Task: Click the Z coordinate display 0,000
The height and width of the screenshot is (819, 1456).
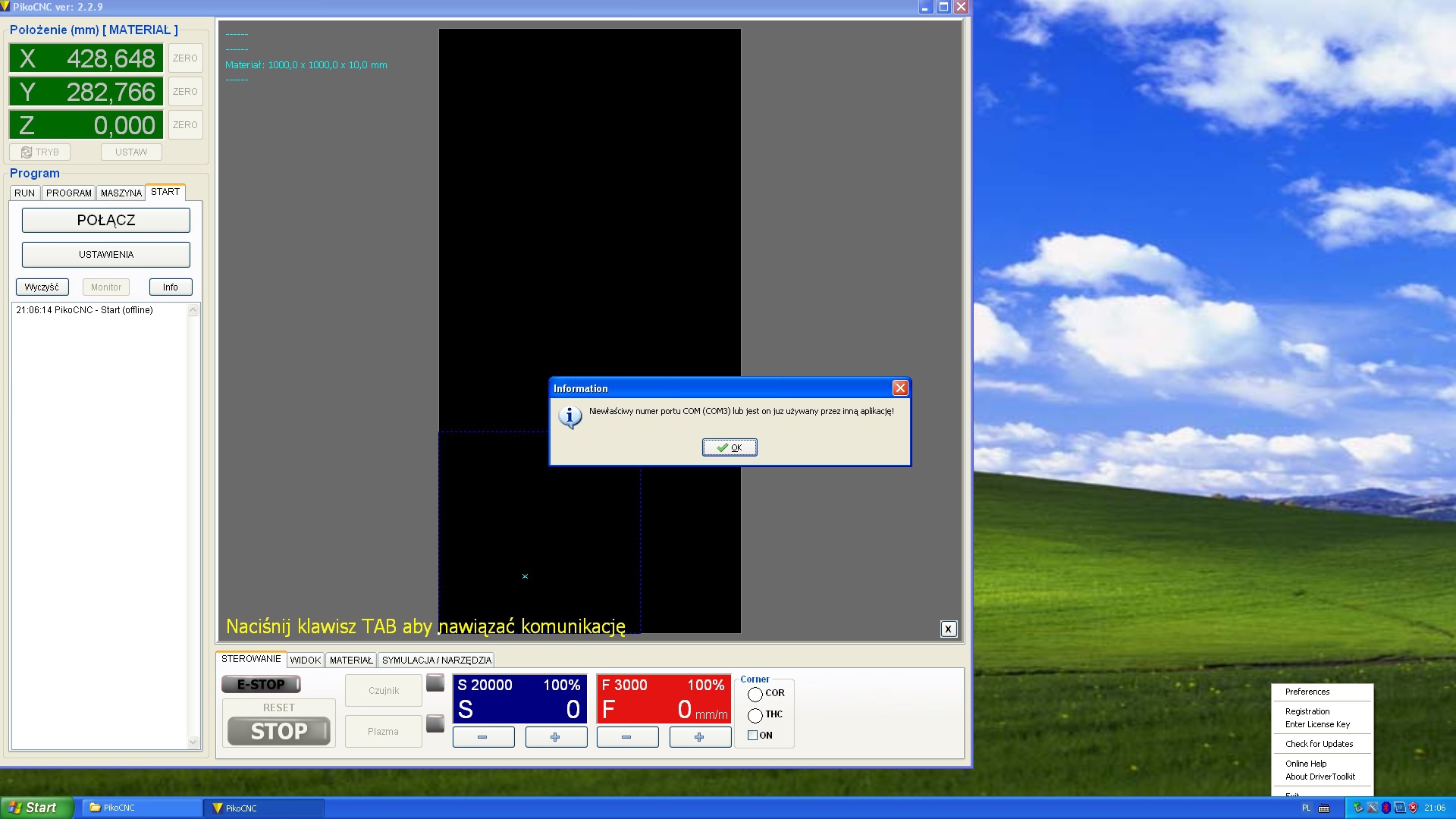Action: 86,125
